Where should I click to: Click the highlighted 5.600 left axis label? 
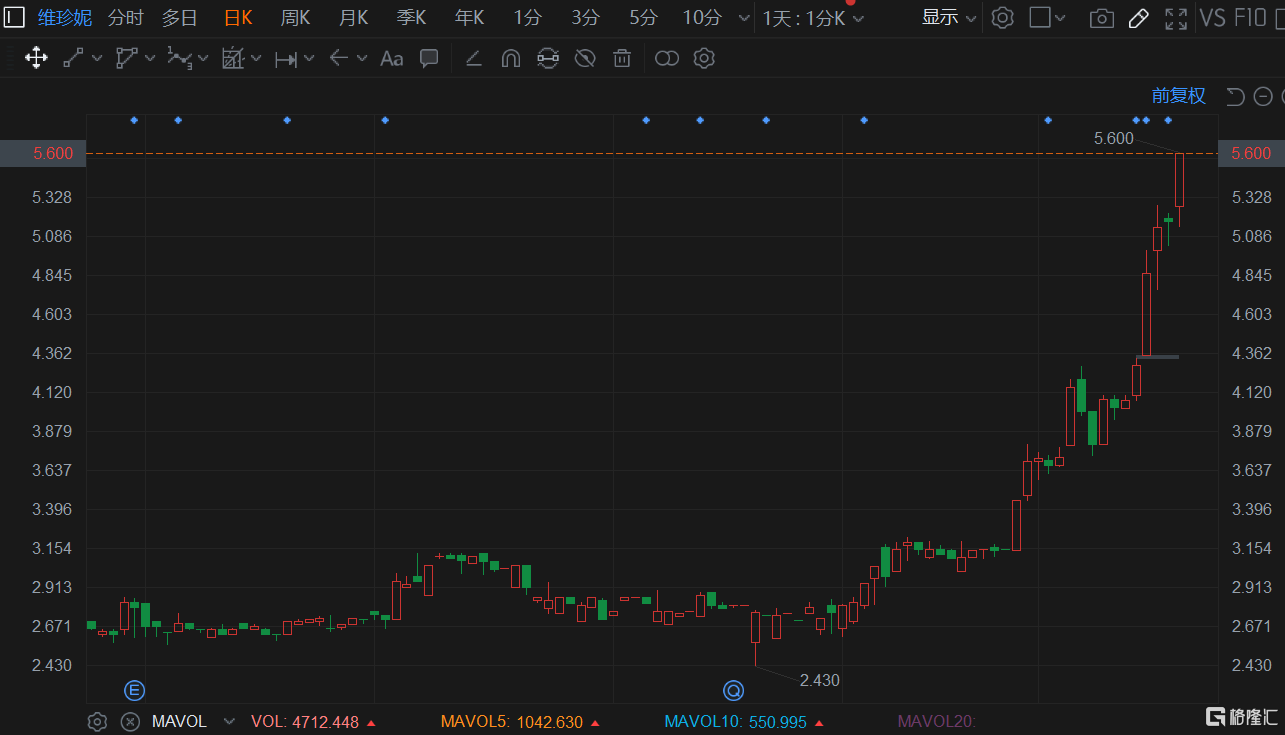pos(43,153)
